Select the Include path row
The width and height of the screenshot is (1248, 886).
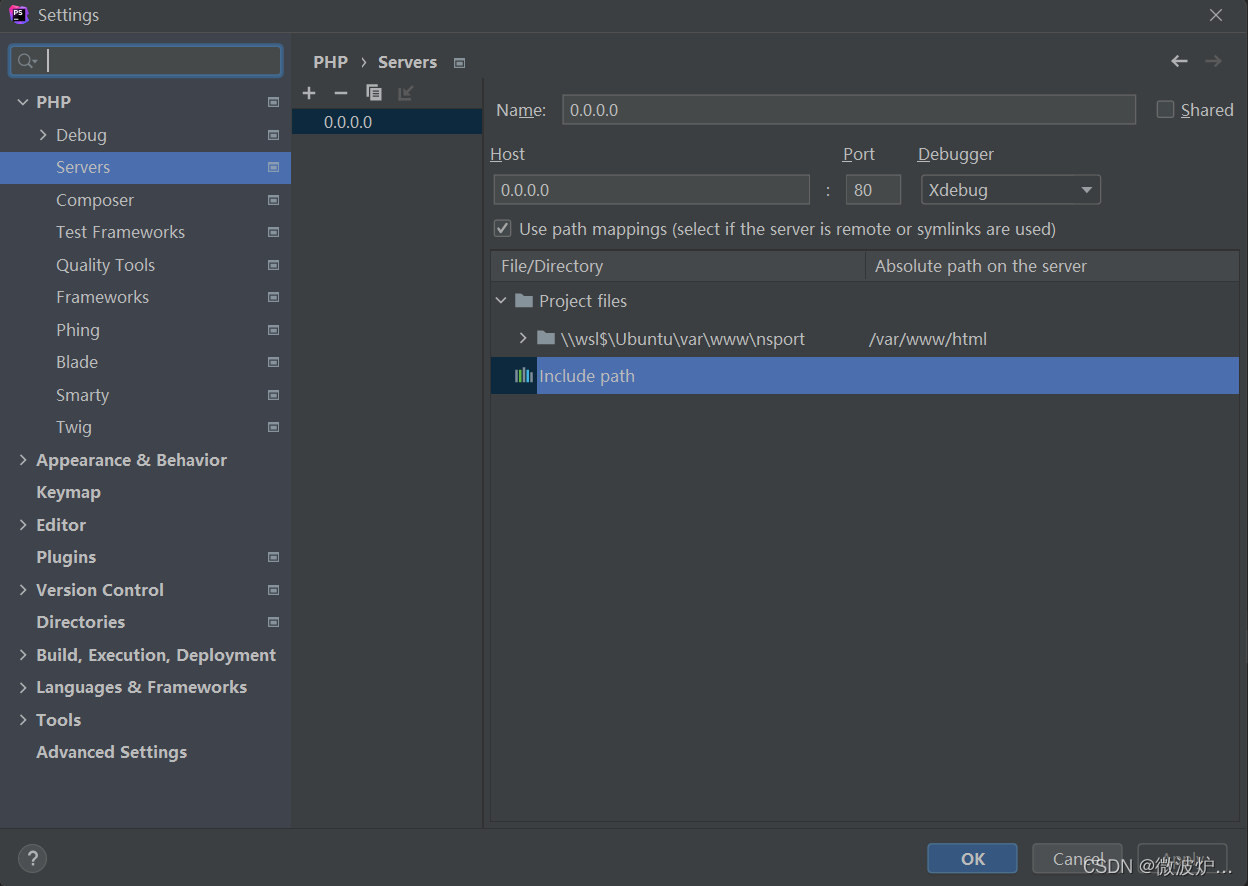[x=865, y=376]
